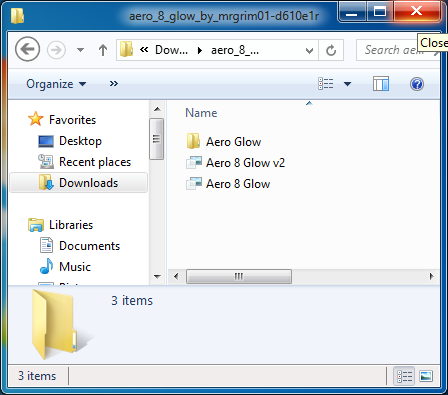
Task: Change your view via the toolbar view icon
Action: coord(326,84)
